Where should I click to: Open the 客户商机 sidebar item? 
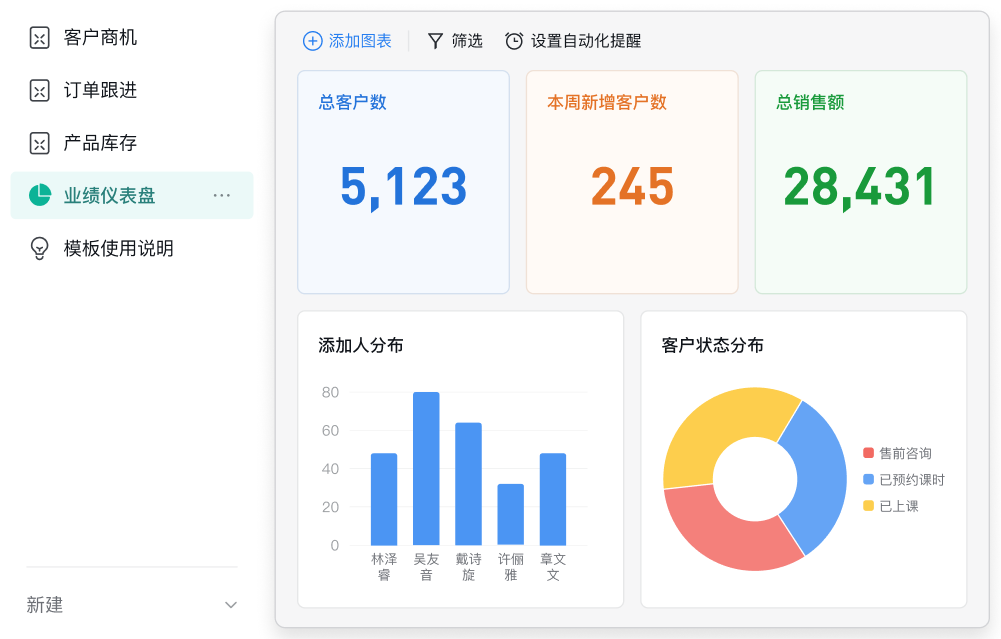[x=132, y=38]
